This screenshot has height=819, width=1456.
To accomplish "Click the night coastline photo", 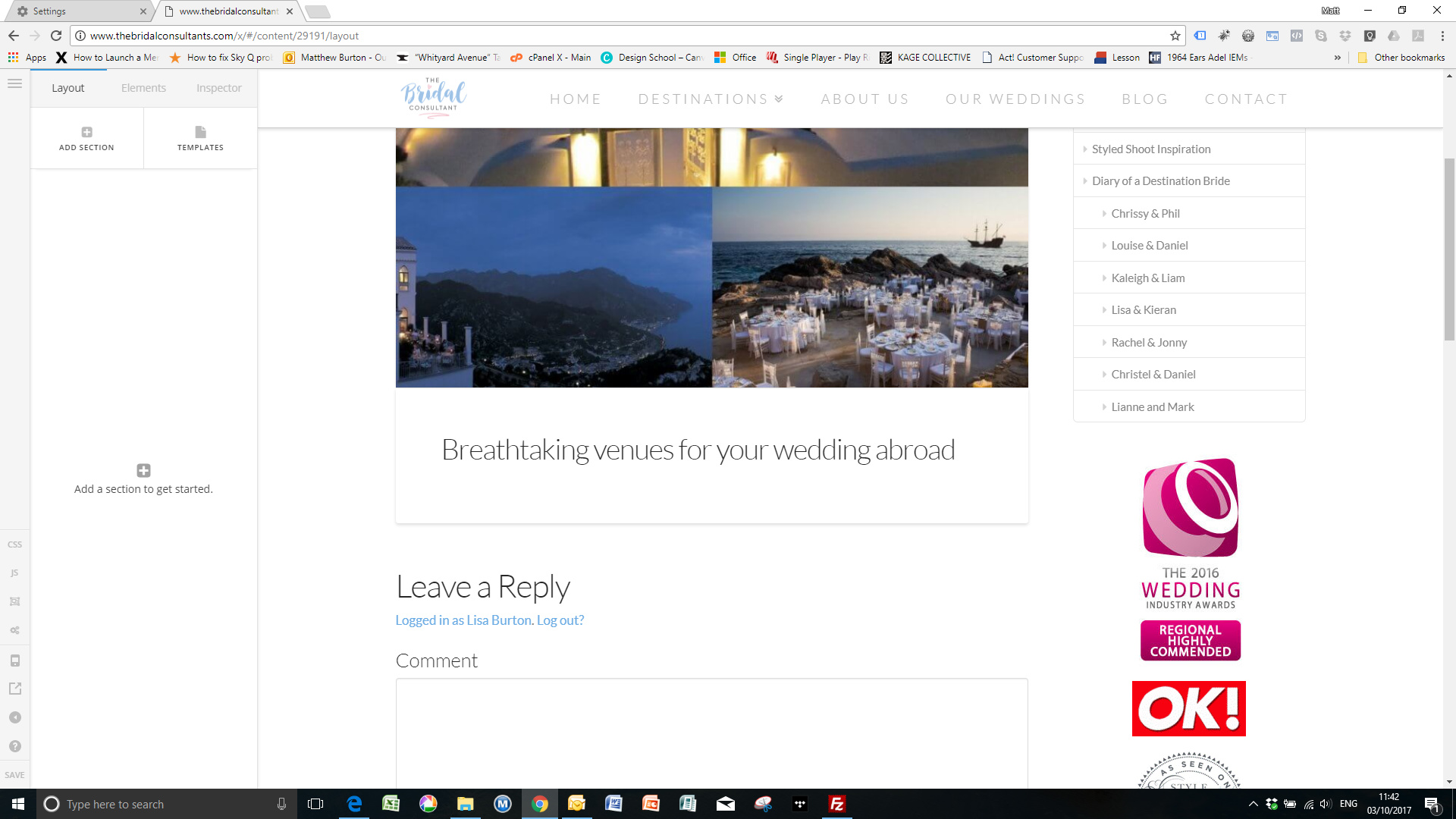I will click(x=554, y=287).
